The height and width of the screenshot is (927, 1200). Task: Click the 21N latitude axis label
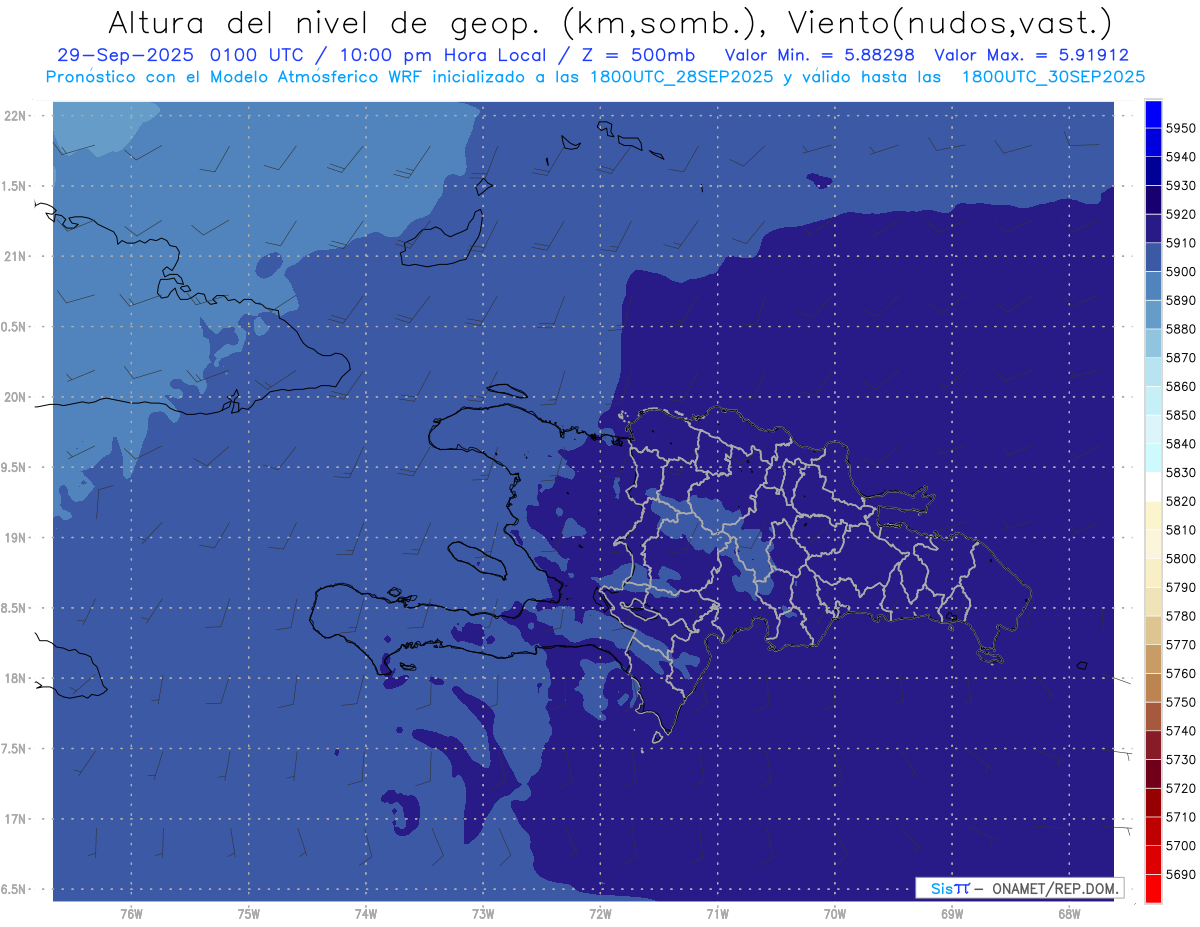17,256
